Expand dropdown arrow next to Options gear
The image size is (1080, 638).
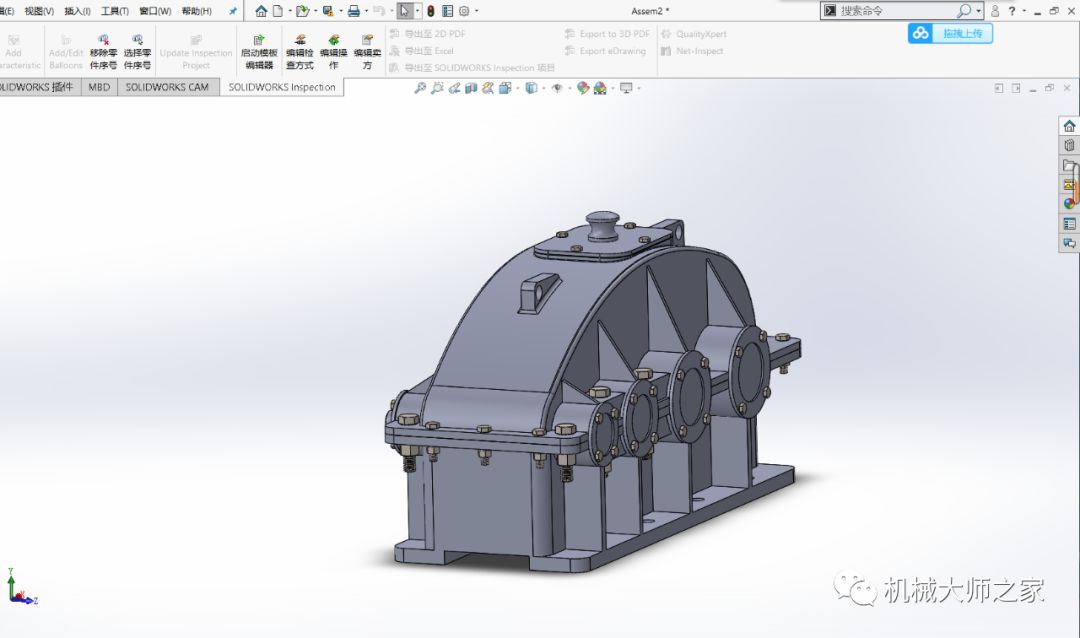tap(477, 11)
